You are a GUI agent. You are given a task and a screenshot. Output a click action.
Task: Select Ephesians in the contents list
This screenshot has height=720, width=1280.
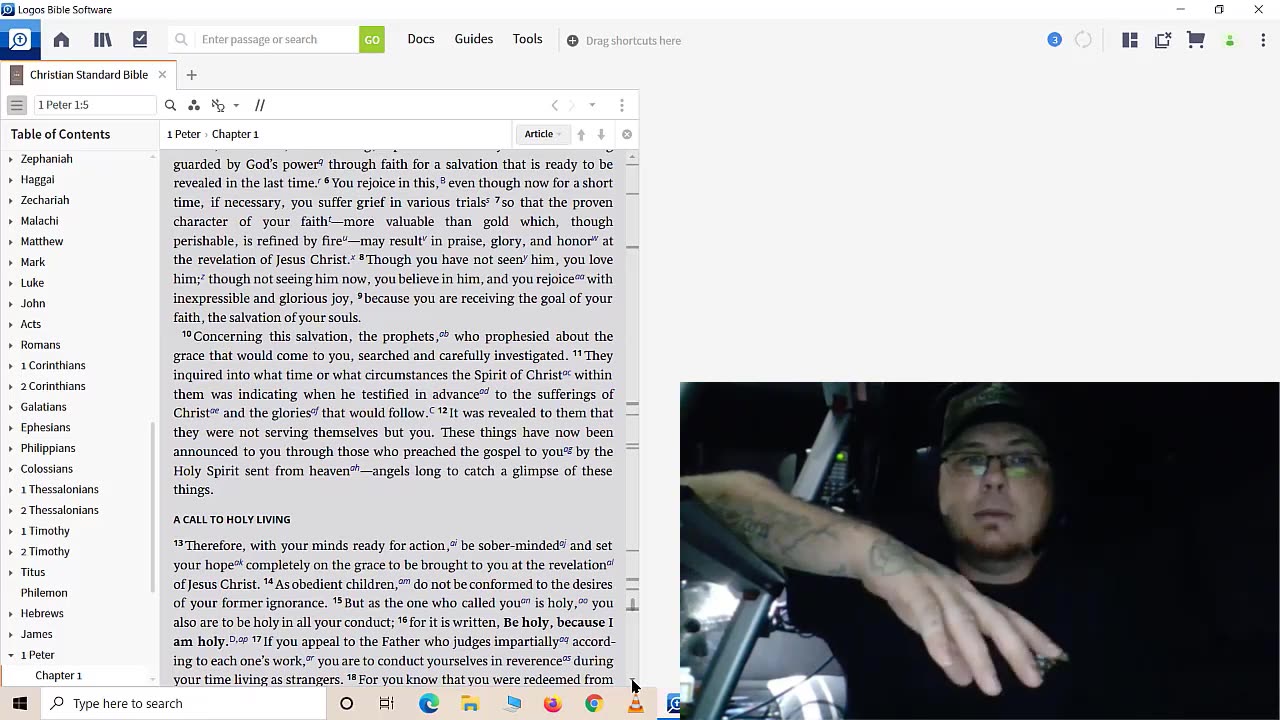click(45, 427)
